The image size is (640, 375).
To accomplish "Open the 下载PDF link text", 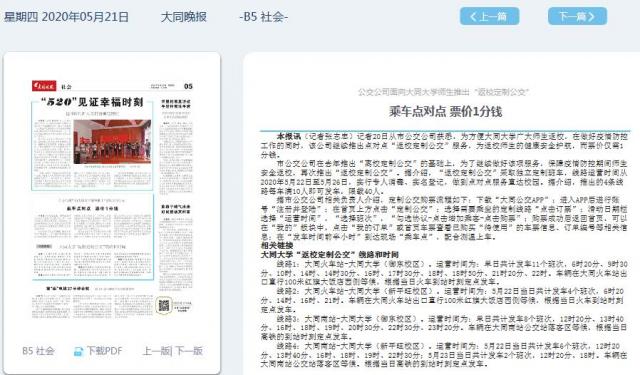I will 104,351.
